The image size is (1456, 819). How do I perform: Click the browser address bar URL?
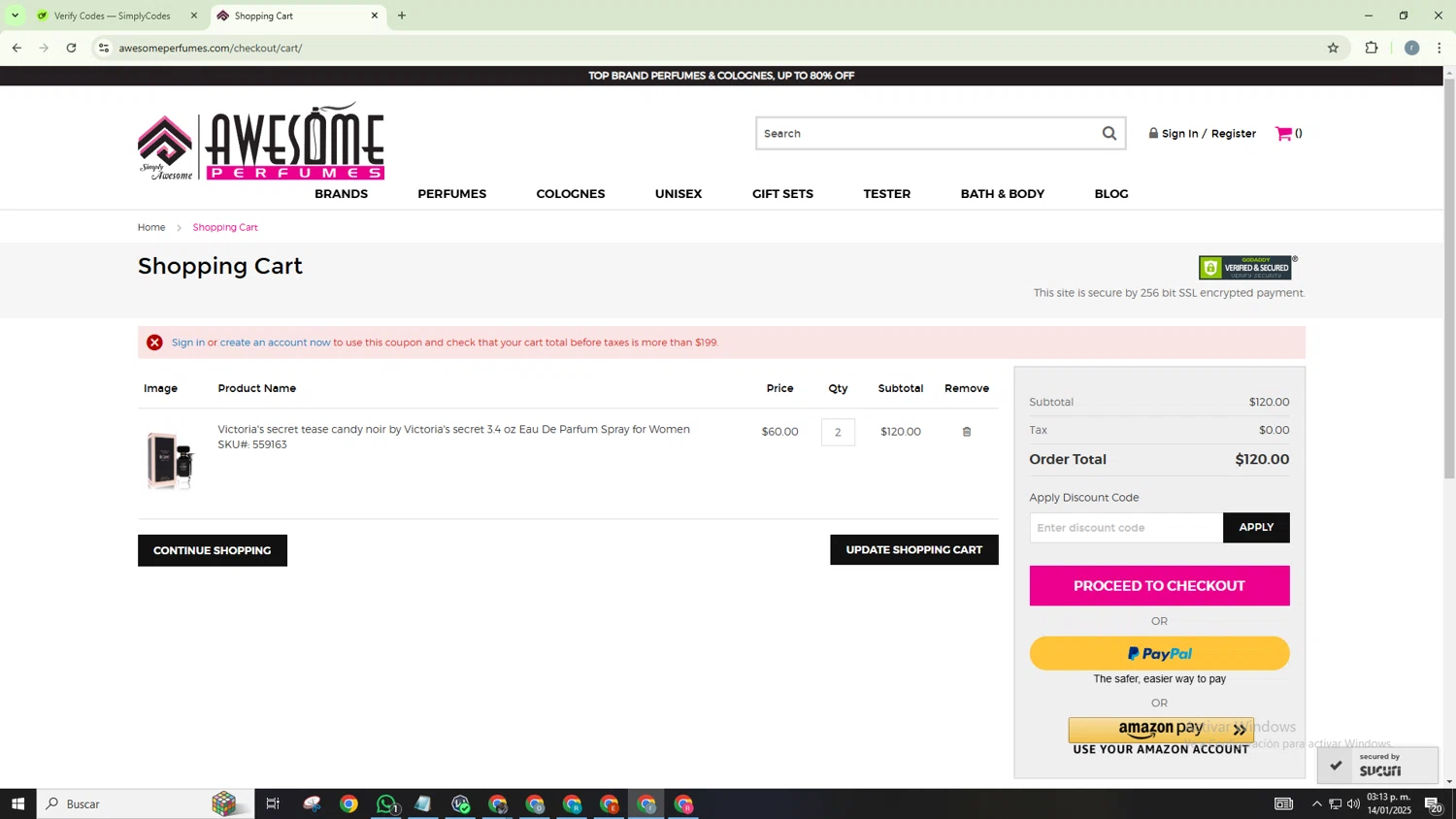tap(211, 48)
